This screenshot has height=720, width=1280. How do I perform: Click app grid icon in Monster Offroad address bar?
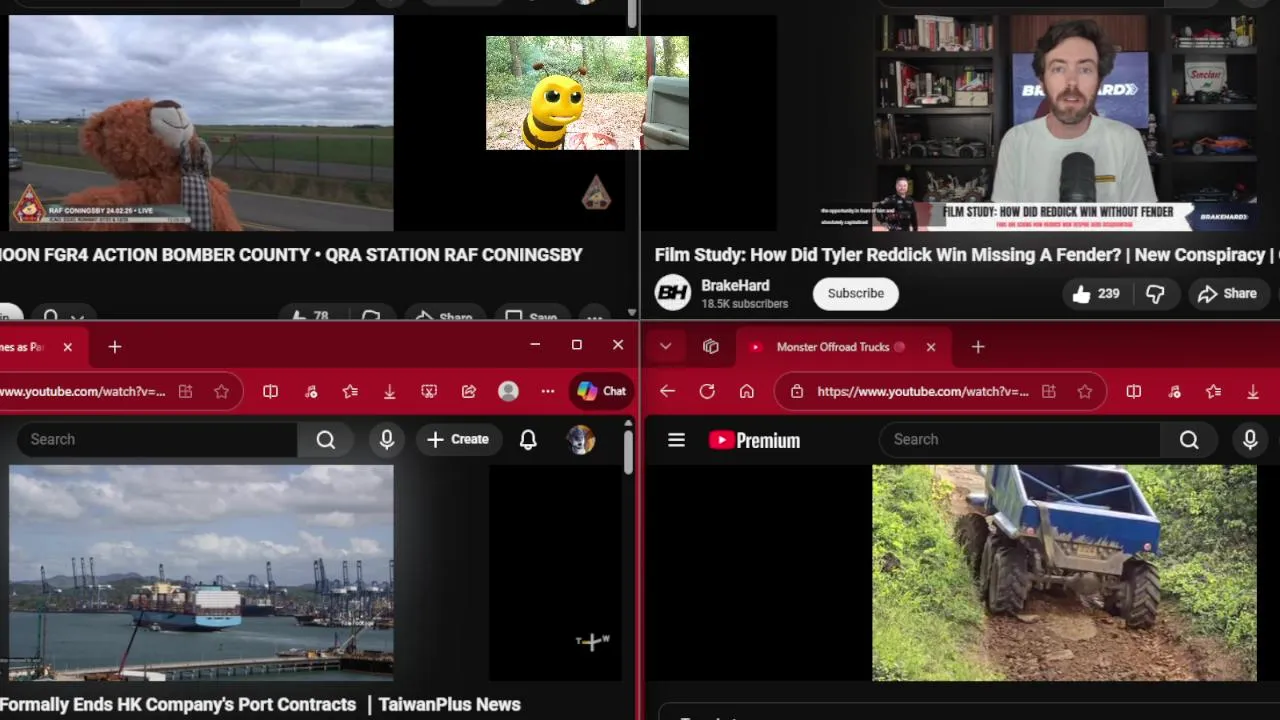[x=1048, y=392]
